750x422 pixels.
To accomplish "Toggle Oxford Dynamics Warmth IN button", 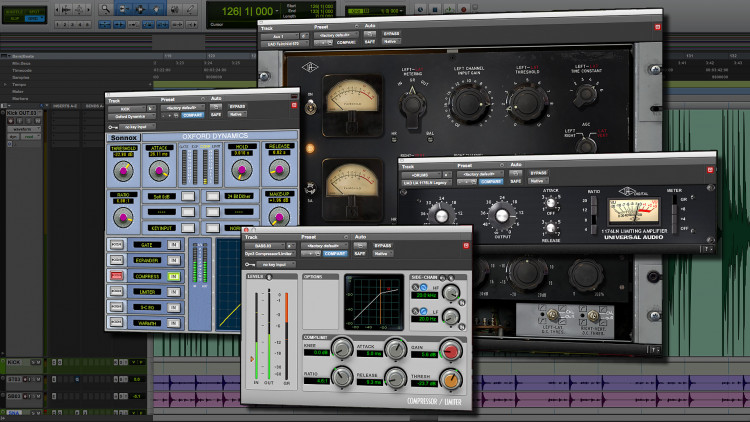I will pyautogui.click(x=174, y=323).
